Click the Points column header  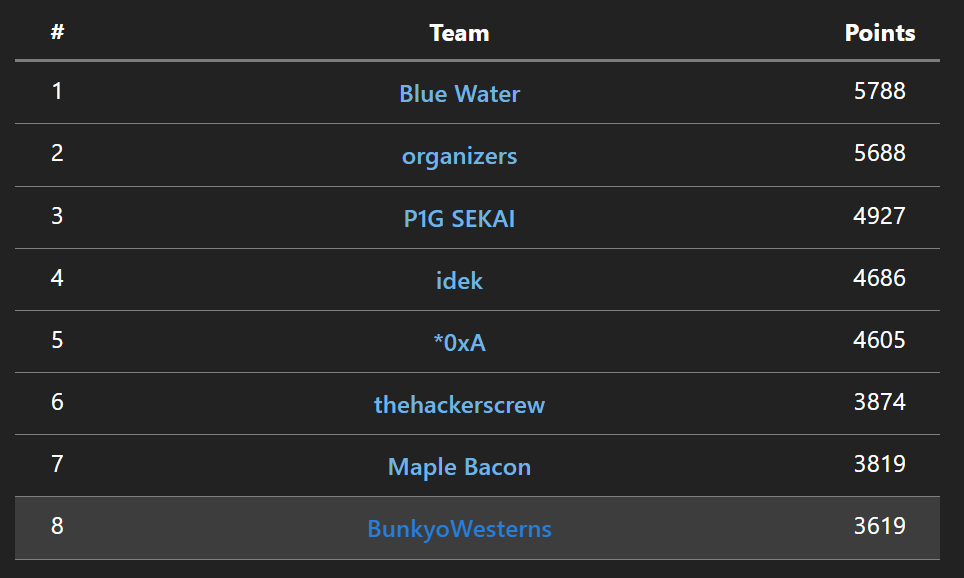click(880, 33)
